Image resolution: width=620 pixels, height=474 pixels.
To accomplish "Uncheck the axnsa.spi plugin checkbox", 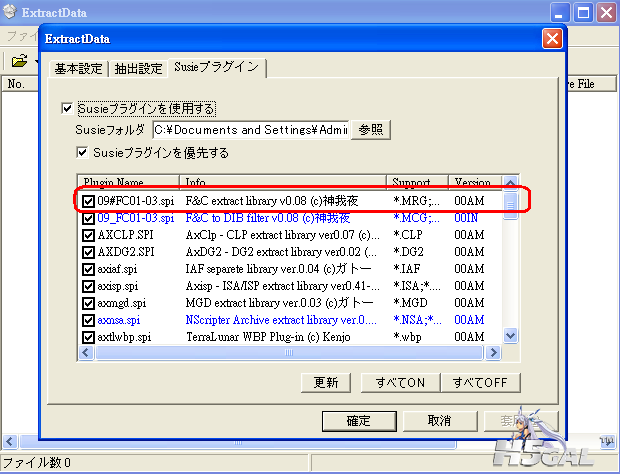I will point(89,320).
